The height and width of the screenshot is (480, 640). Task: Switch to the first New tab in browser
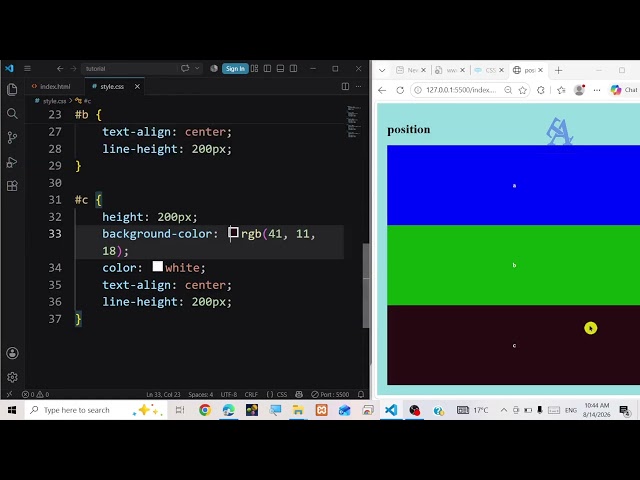coord(411,70)
